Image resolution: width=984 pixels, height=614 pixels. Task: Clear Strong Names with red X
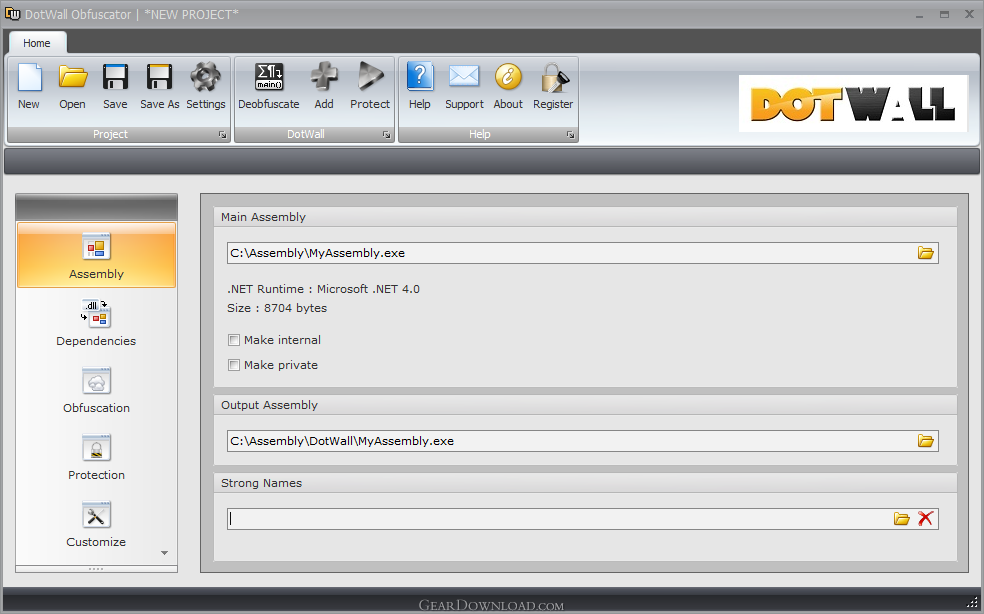coord(926,519)
